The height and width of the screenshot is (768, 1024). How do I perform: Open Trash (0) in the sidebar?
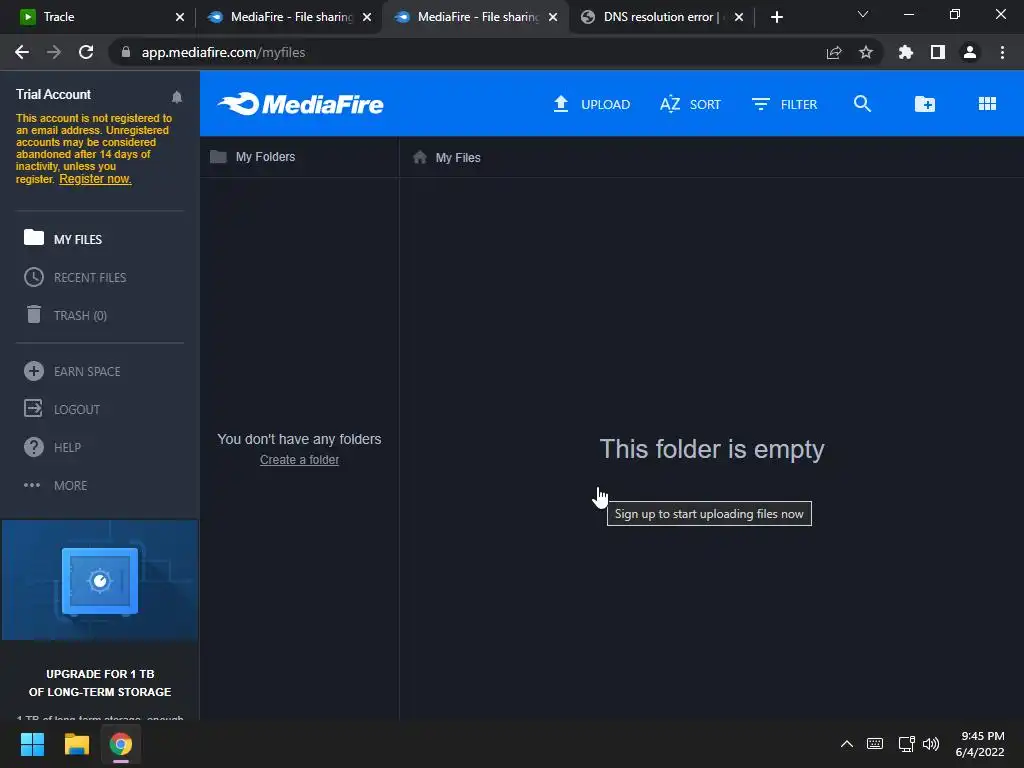coord(65,315)
